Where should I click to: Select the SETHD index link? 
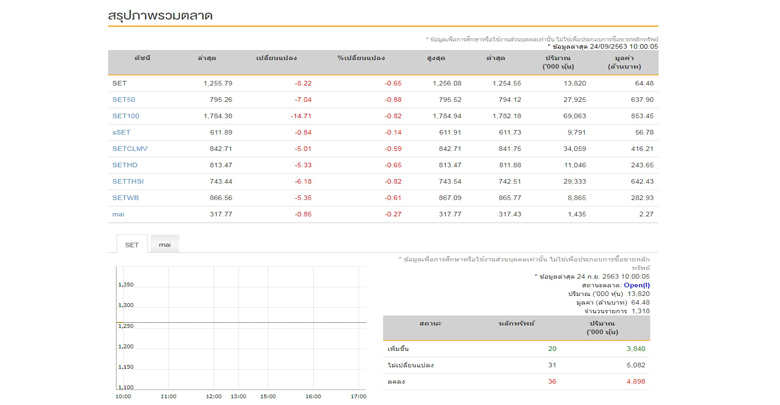pos(124,165)
